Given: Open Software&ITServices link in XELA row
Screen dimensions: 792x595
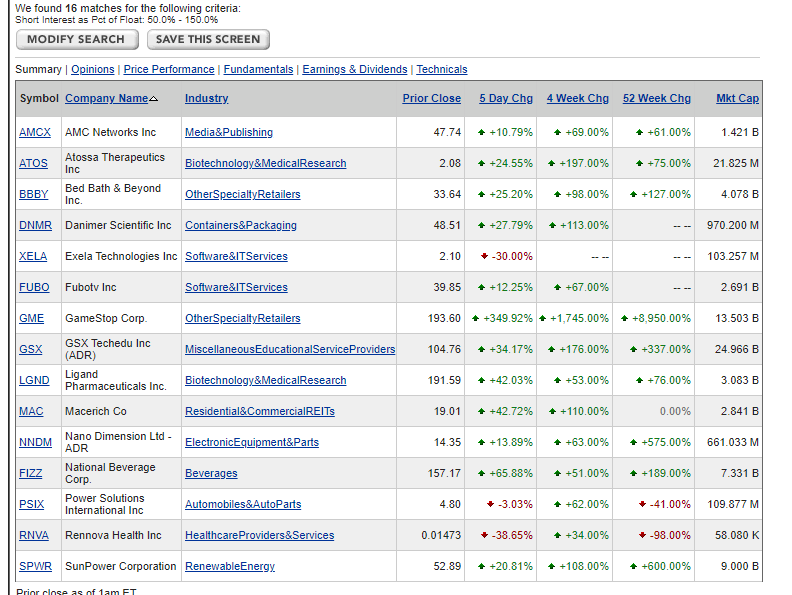Looking at the screenshot, I should click(236, 257).
